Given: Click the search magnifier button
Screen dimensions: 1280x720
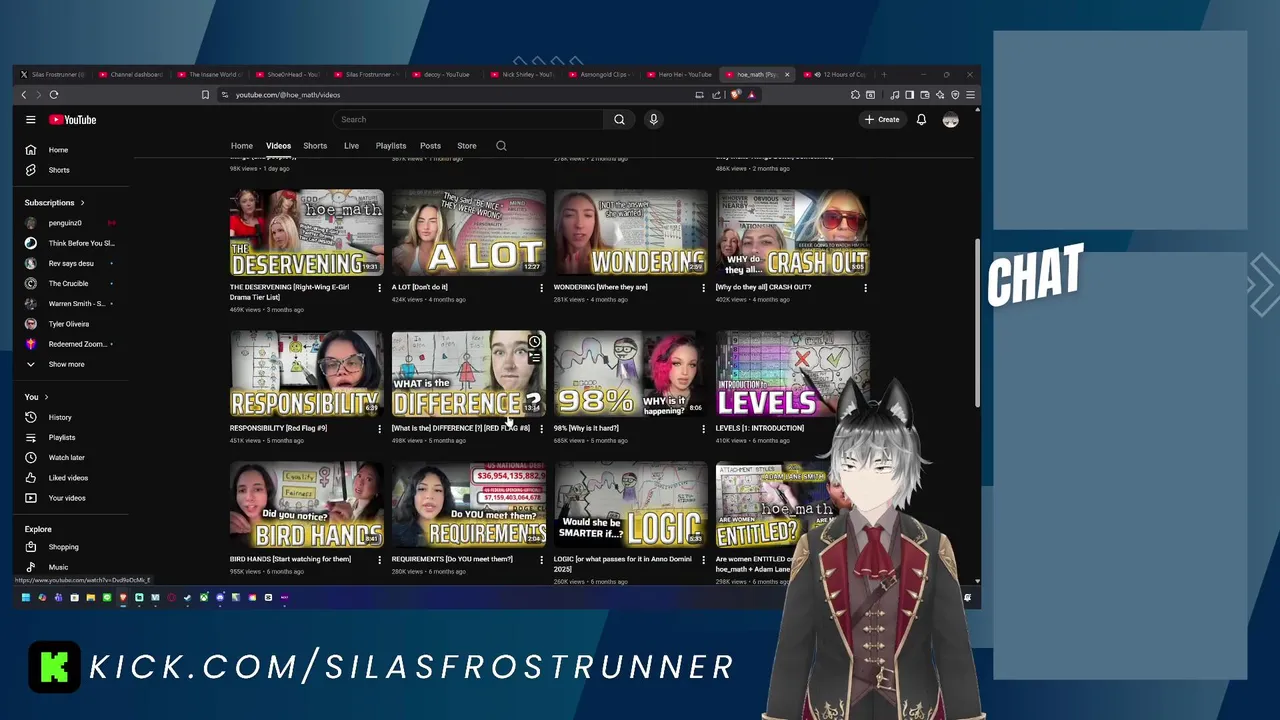Looking at the screenshot, I should coord(619,120).
